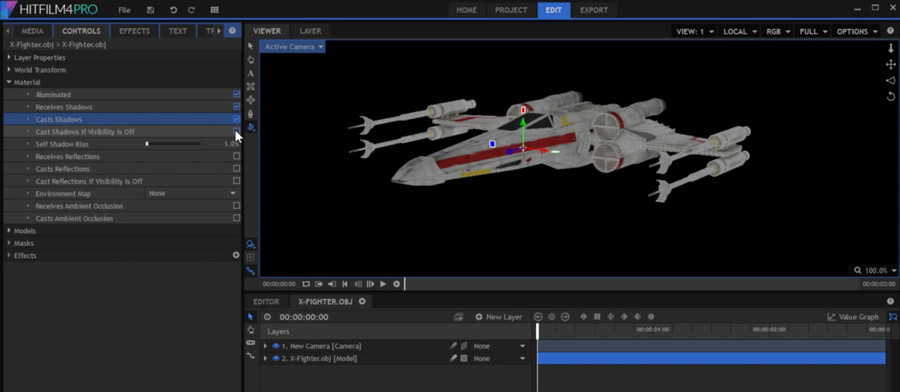This screenshot has height=392, width=900.
Task: Enable Receives Ambient Occlusion checkbox
Action: tap(236, 205)
